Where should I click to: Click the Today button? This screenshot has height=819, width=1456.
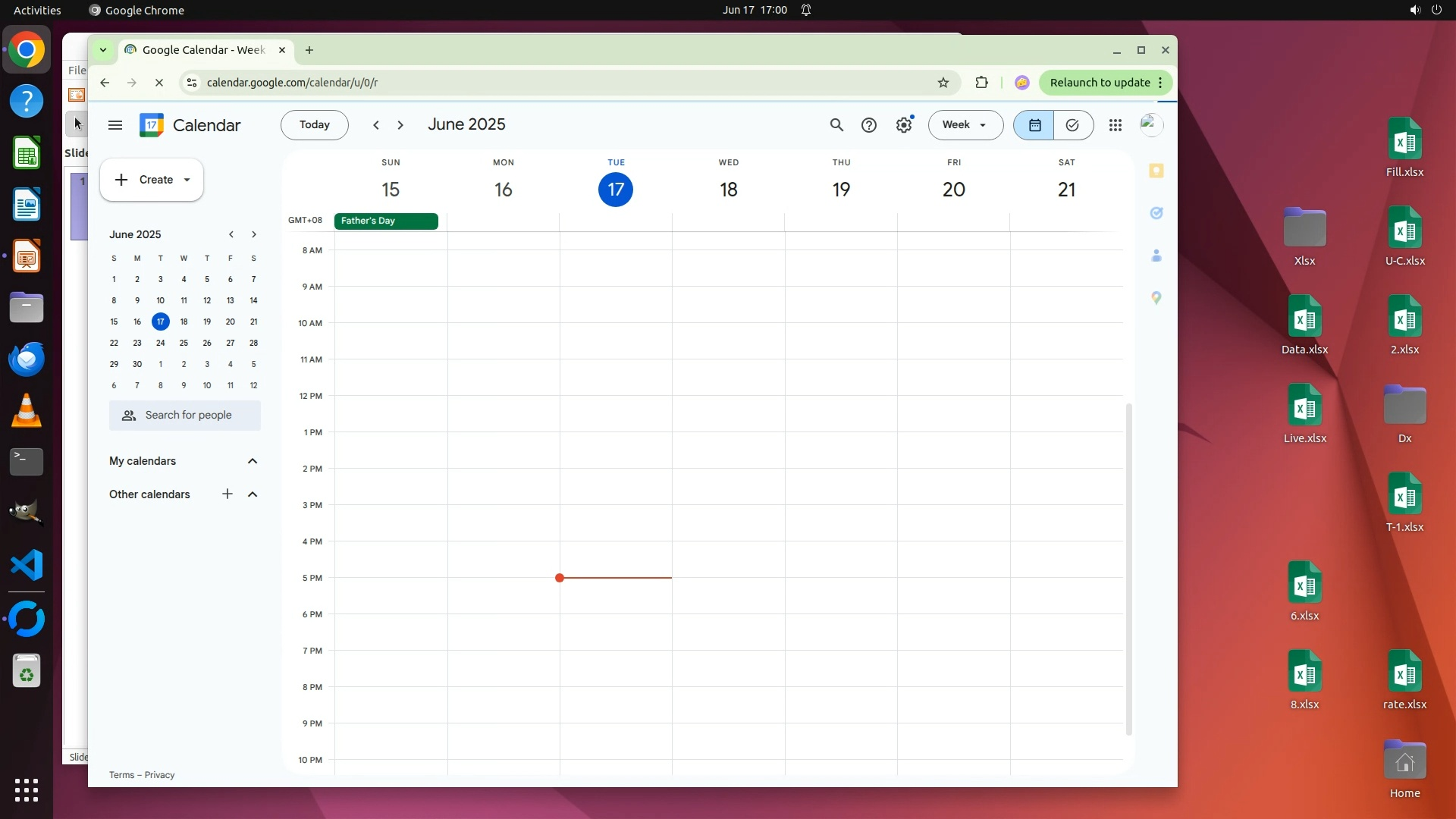tap(314, 125)
